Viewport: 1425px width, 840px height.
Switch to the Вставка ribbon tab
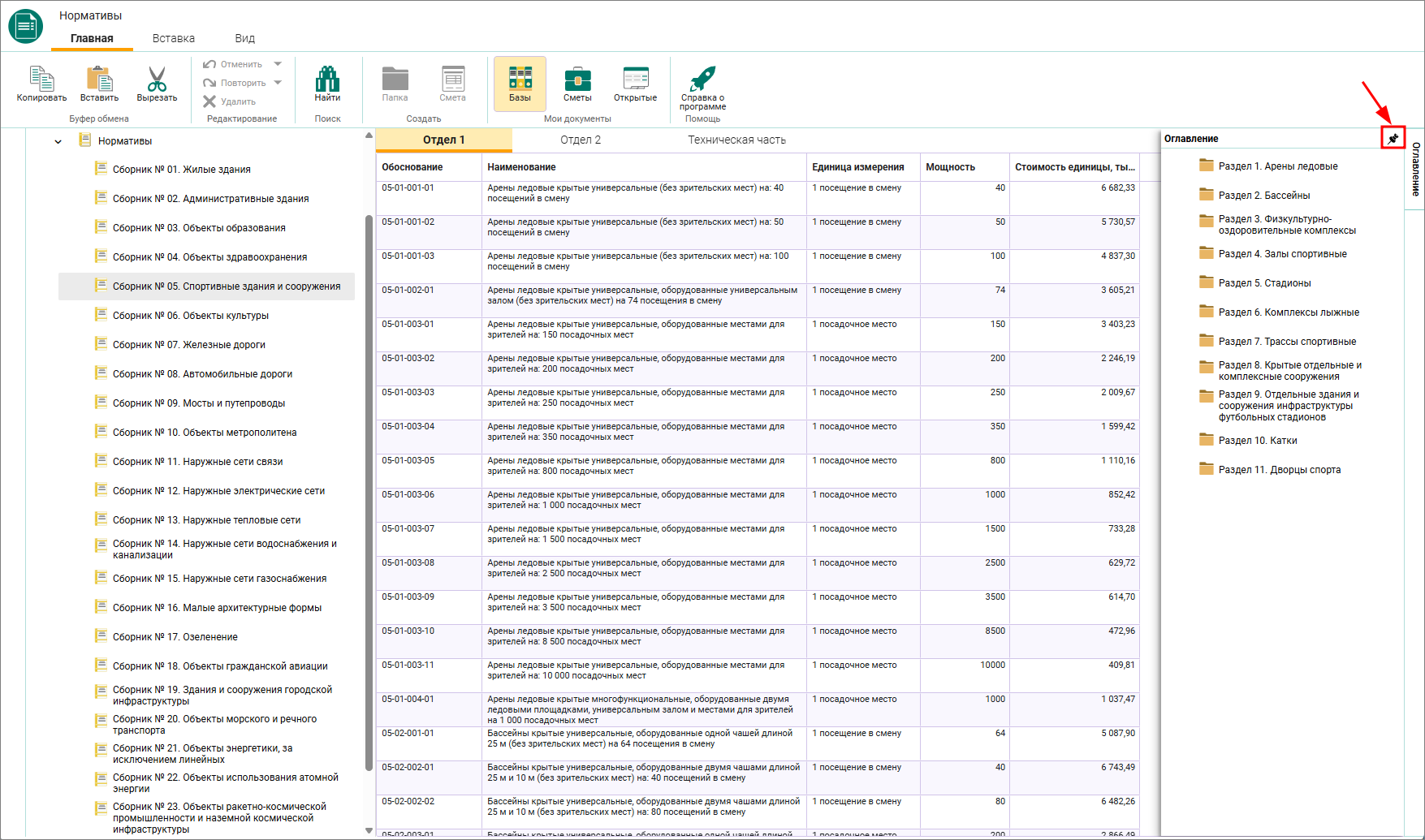click(x=174, y=38)
